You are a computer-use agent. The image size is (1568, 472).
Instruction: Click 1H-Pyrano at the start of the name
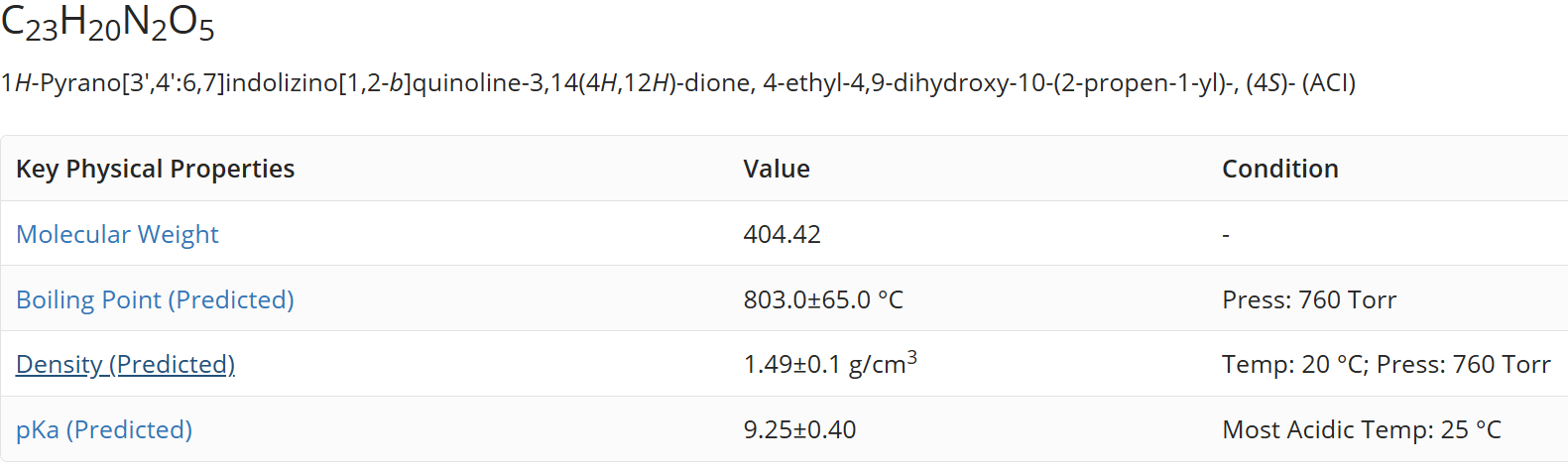[x=60, y=82]
